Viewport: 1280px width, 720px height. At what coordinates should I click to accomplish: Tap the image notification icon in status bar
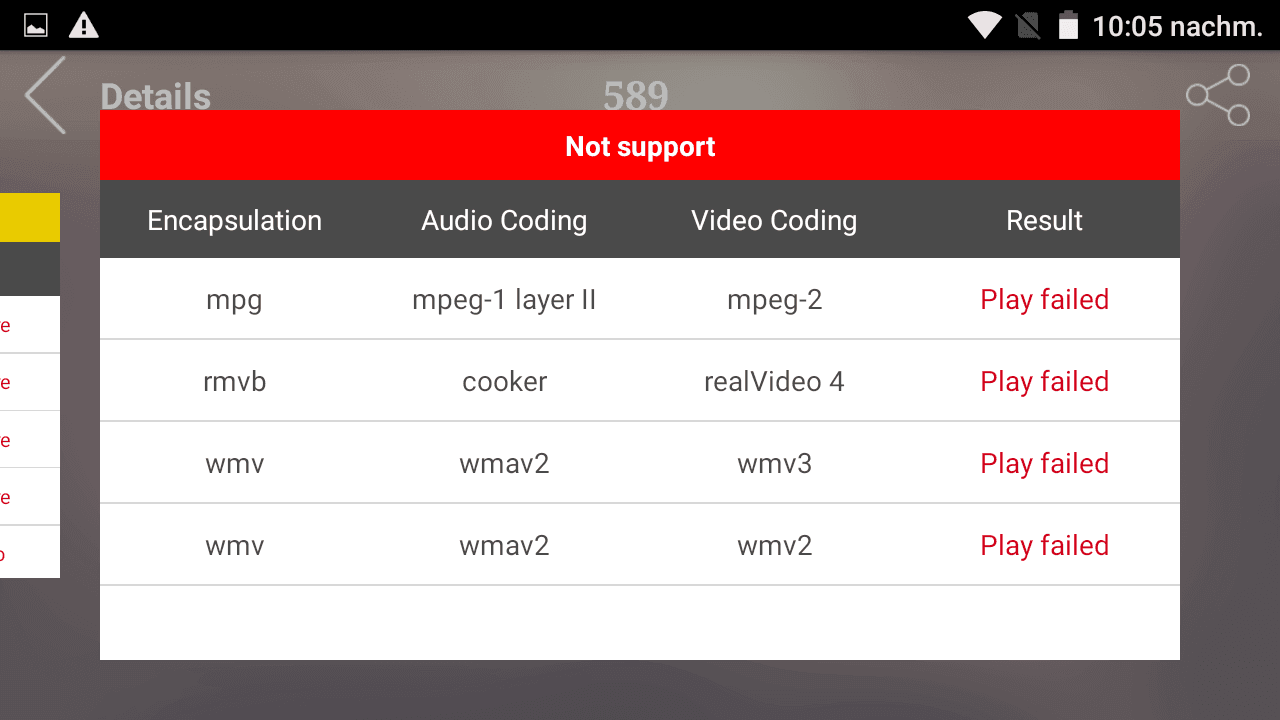pyautogui.click(x=36, y=25)
